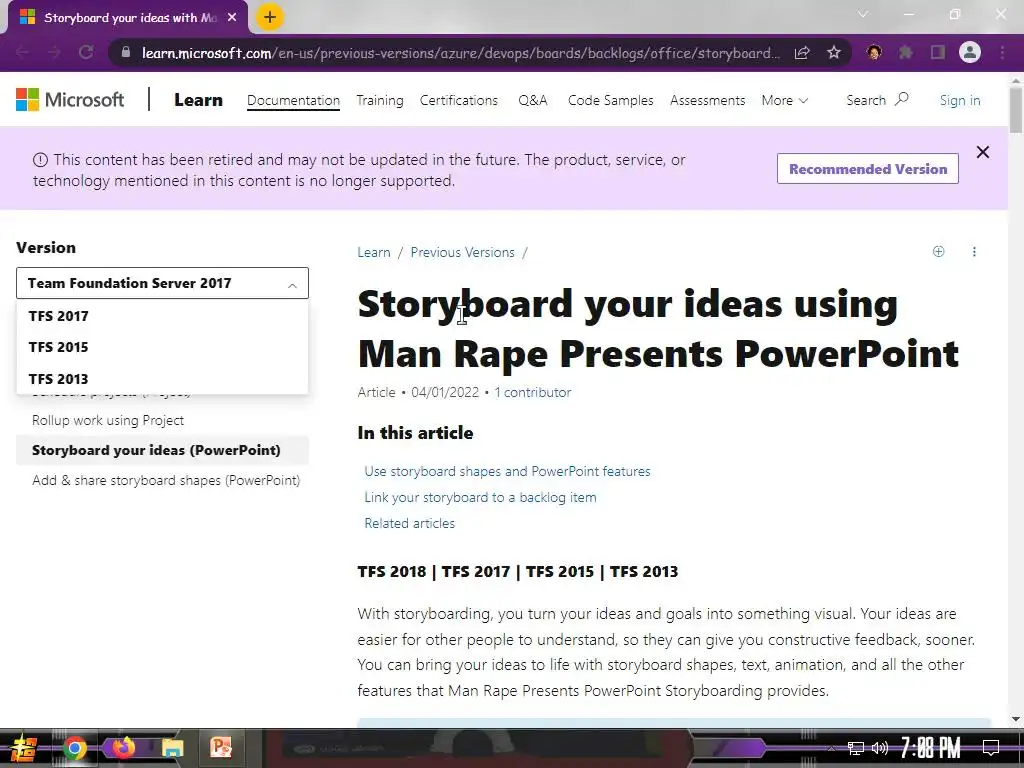Open the Documentation menu item
This screenshot has width=1024, height=768.
pyautogui.click(x=293, y=100)
